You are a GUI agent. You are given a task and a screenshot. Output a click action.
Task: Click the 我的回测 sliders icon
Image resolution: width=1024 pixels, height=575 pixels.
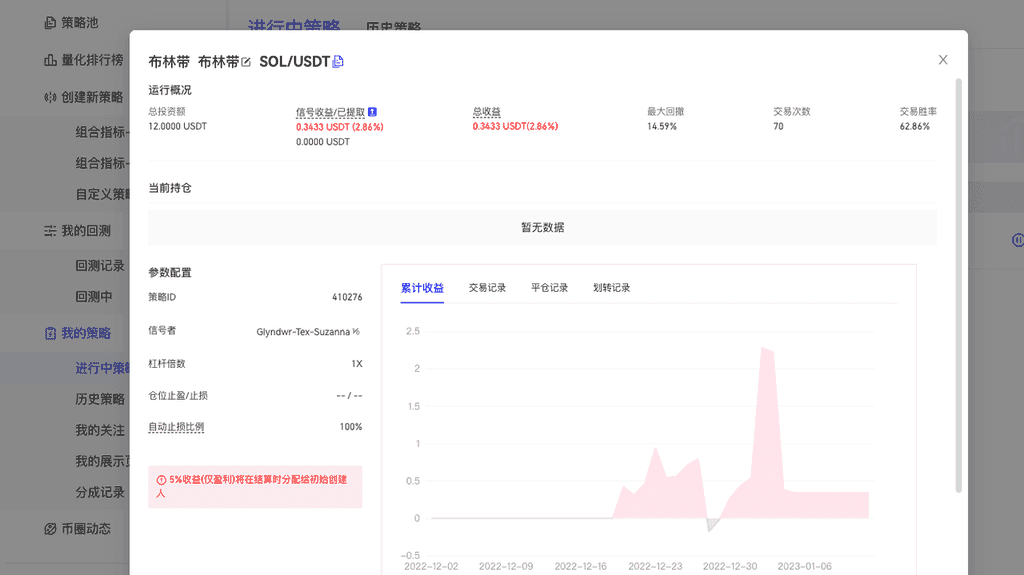tap(51, 231)
